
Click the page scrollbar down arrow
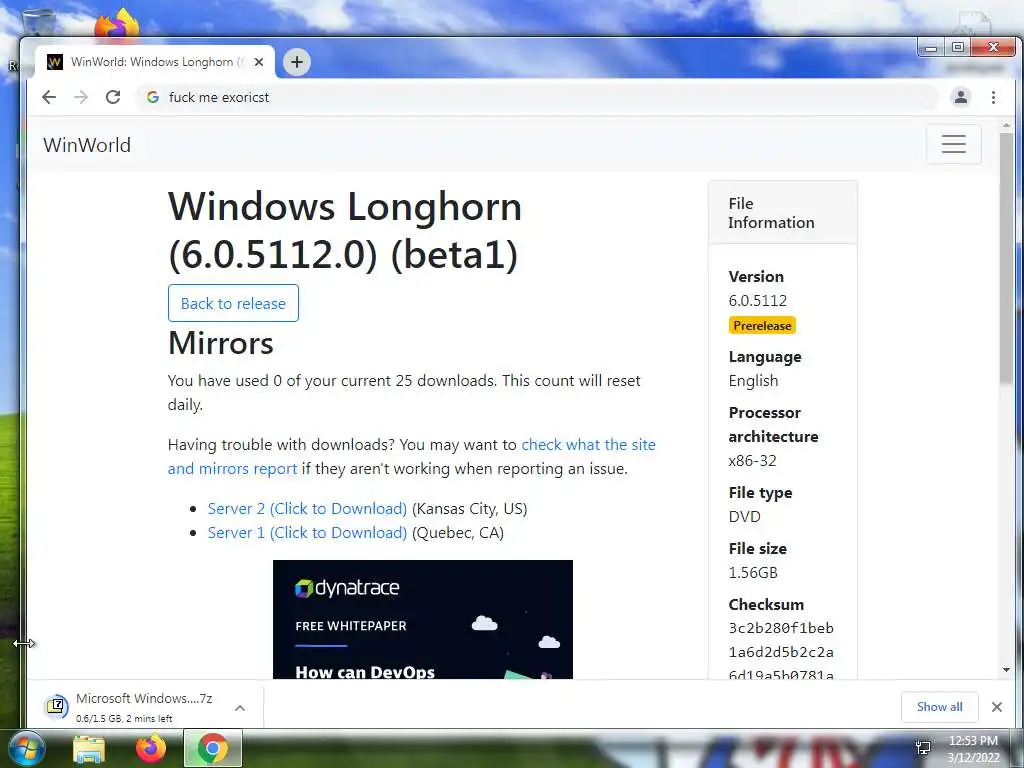pos(1006,670)
